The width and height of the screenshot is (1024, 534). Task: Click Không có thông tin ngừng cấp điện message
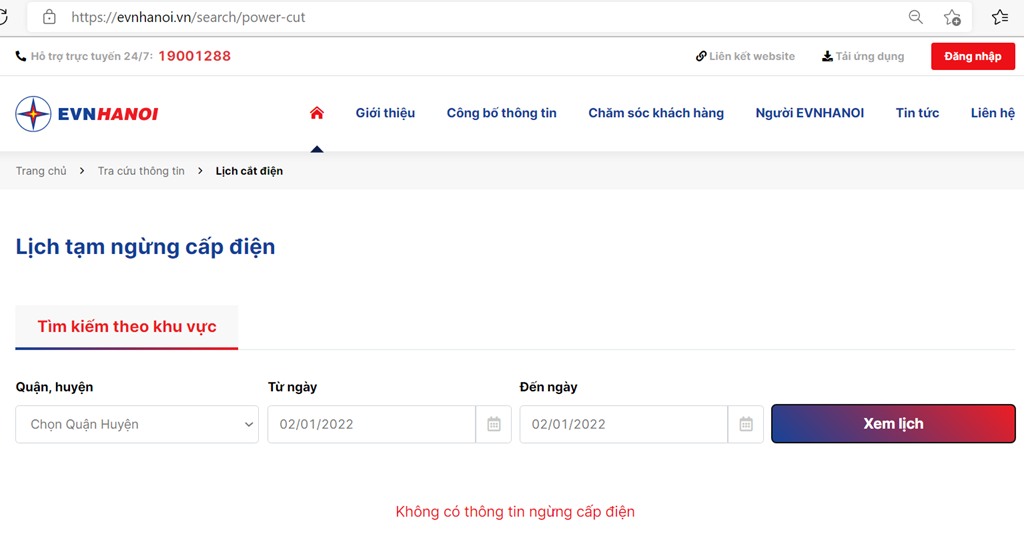coord(515,512)
